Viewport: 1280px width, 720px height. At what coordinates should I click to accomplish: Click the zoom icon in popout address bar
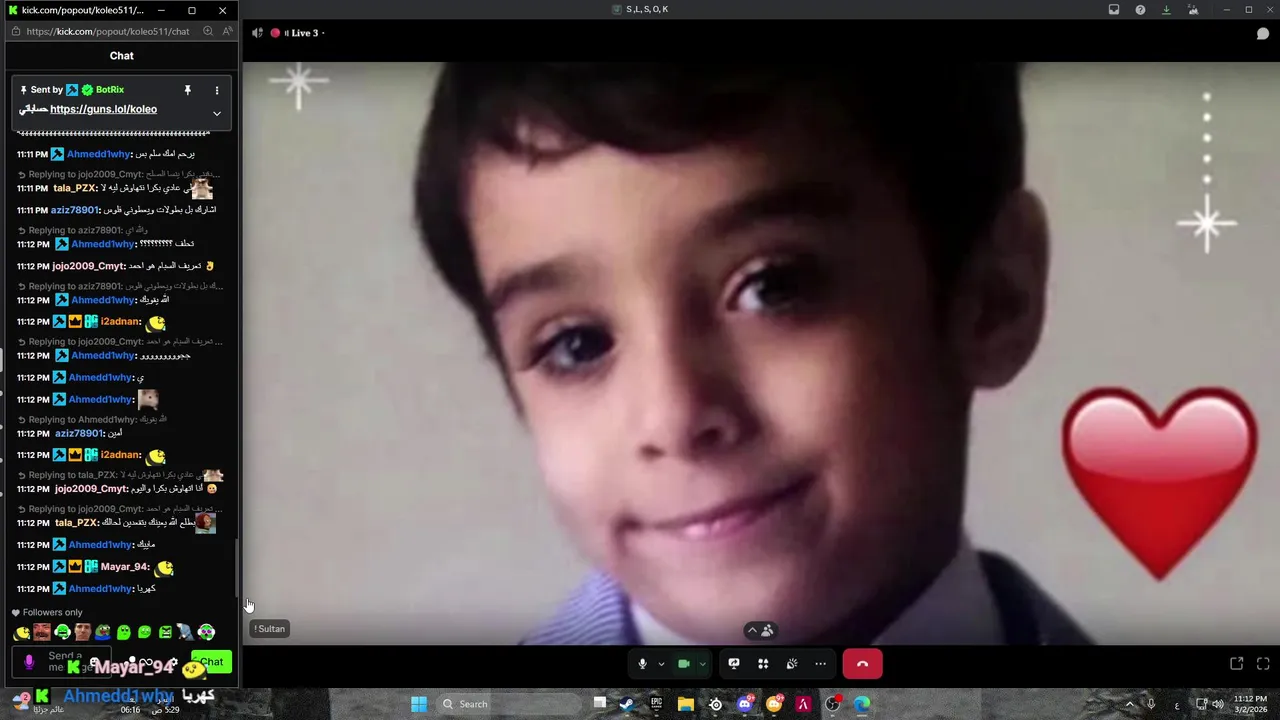coord(208,31)
